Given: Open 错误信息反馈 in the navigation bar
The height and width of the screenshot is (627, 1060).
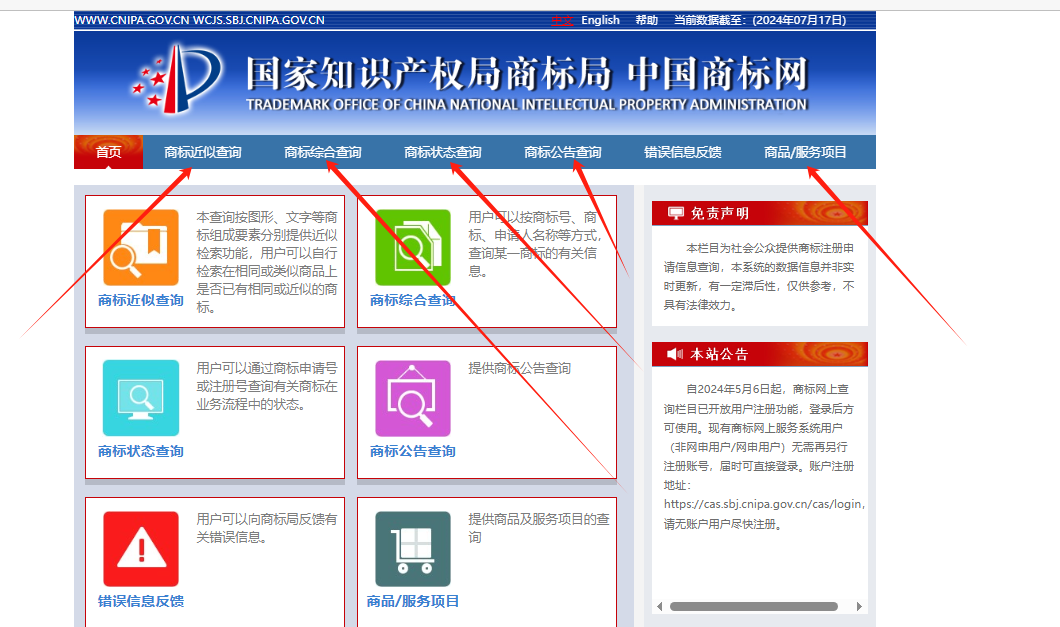Looking at the screenshot, I should tap(683, 152).
